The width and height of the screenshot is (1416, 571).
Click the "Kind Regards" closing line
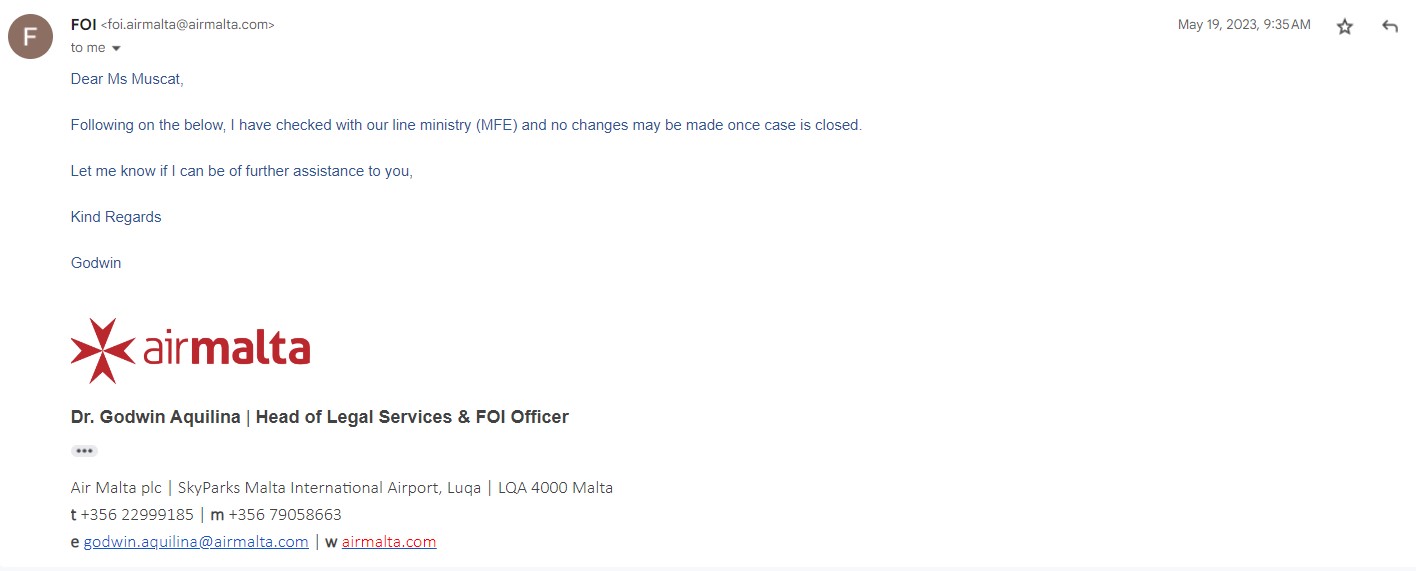pyautogui.click(x=116, y=217)
